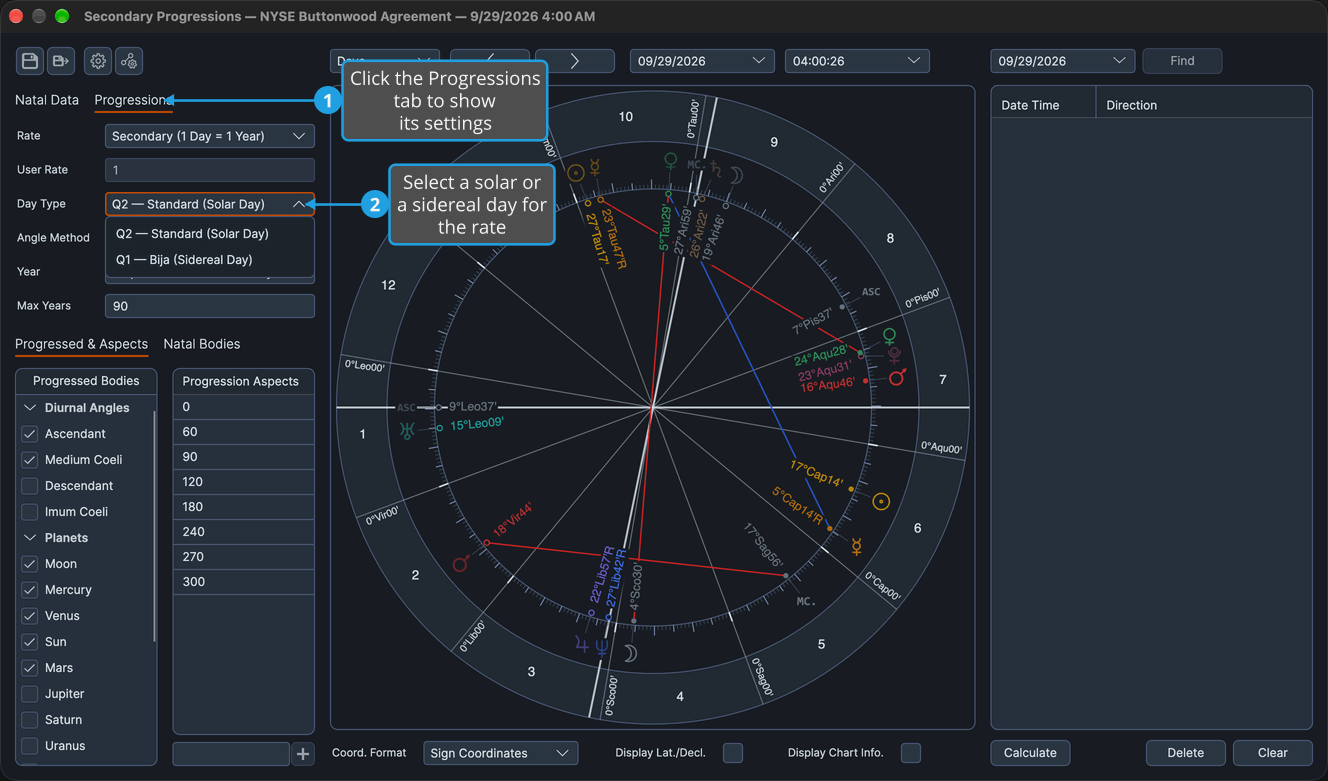Click the export file icon
This screenshot has width=1328, height=781.
61,61
